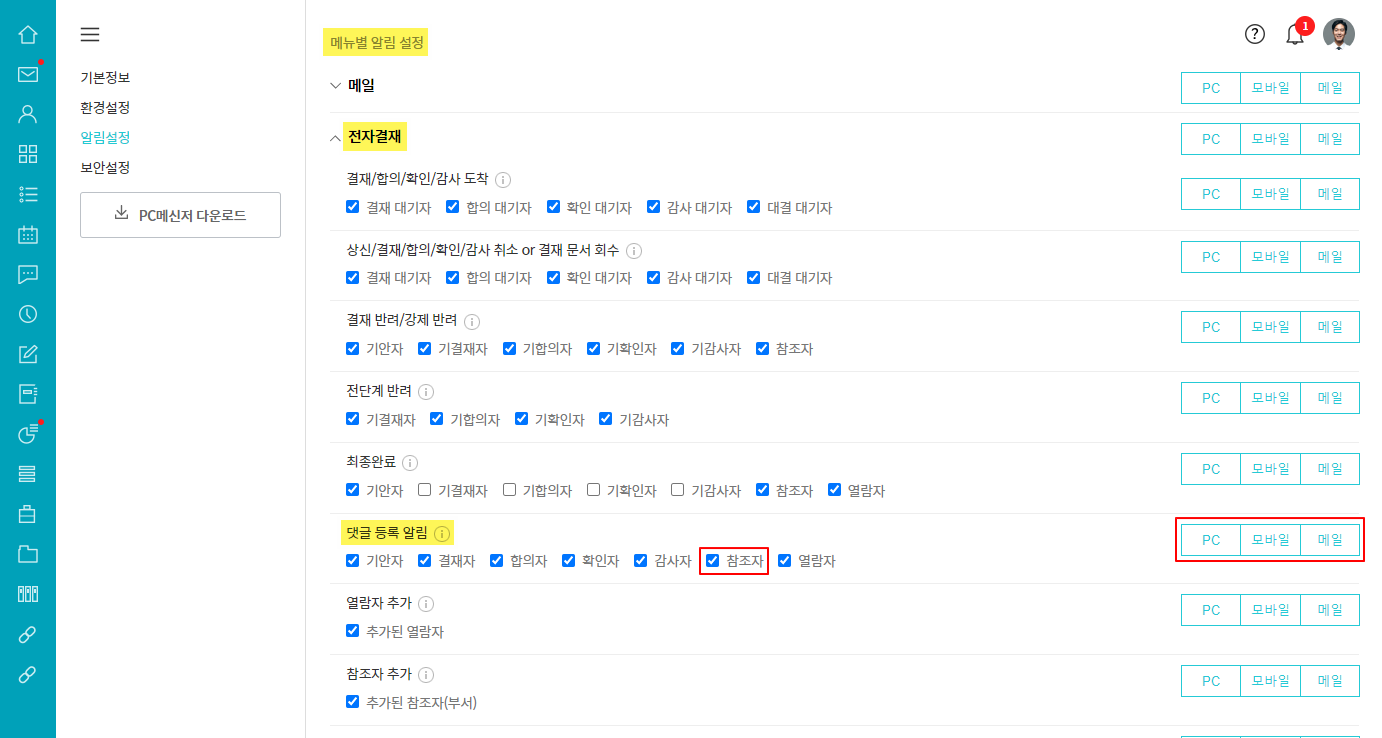Viewport: 1382px width, 738px height.
Task: Open the 보안설정 menu
Action: point(105,167)
